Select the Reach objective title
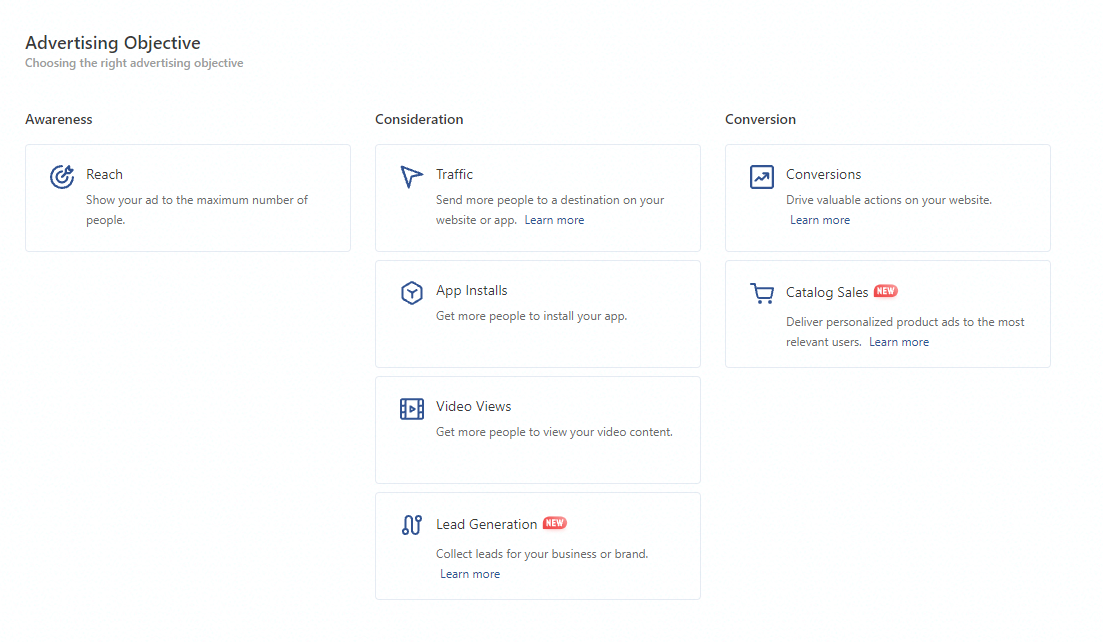The image size is (1103, 642). (x=104, y=174)
